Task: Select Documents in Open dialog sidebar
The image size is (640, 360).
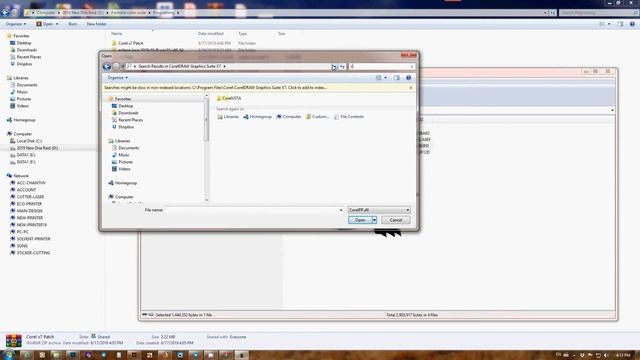Action: 125,148
